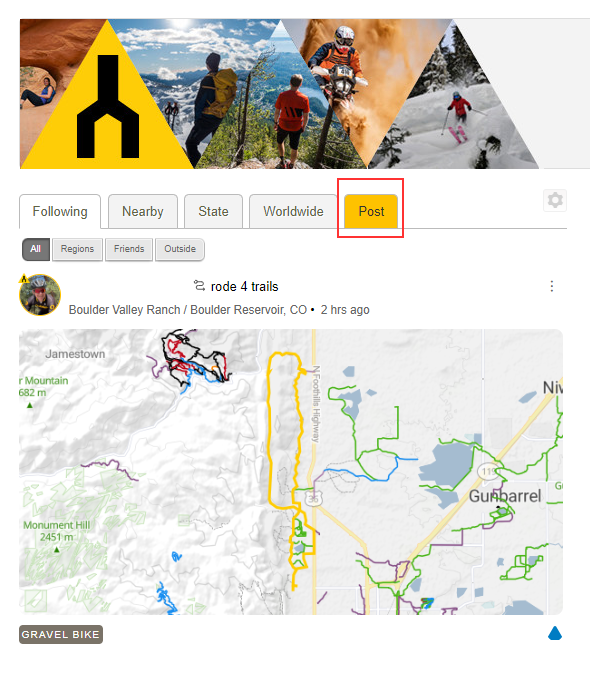590x680 pixels.
Task: Select the Following tab
Action: click(60, 212)
